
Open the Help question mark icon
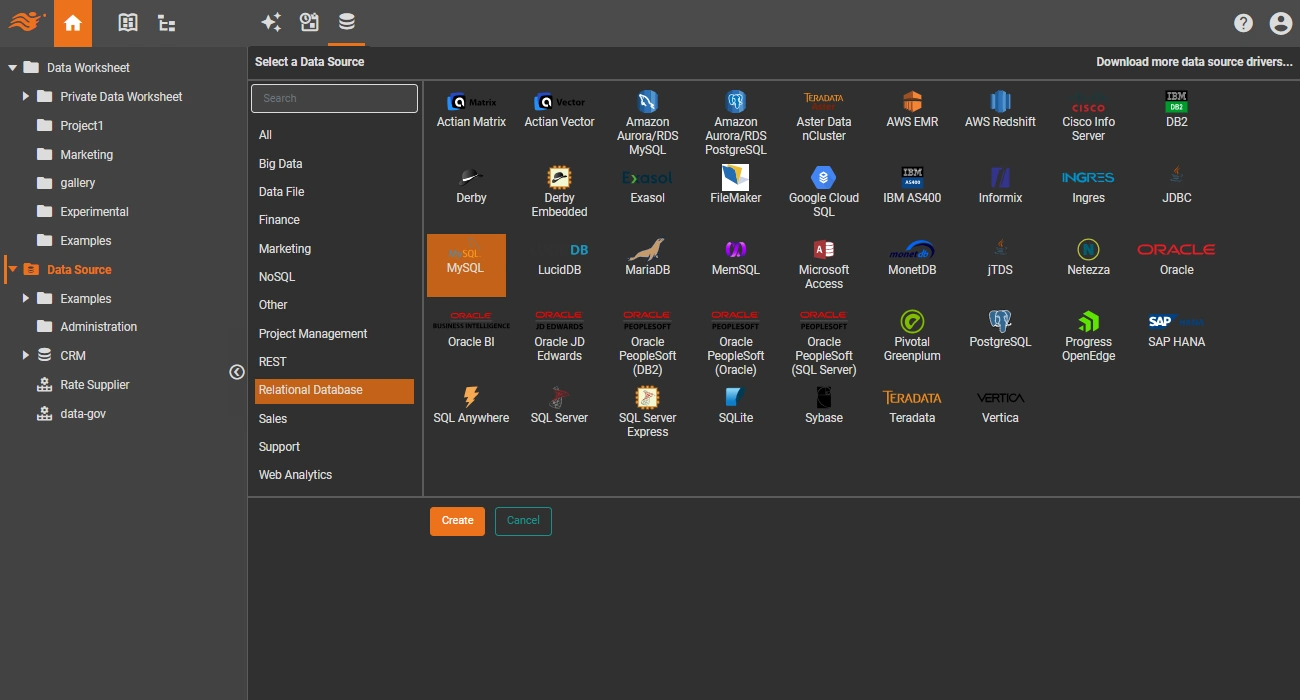(x=1243, y=23)
